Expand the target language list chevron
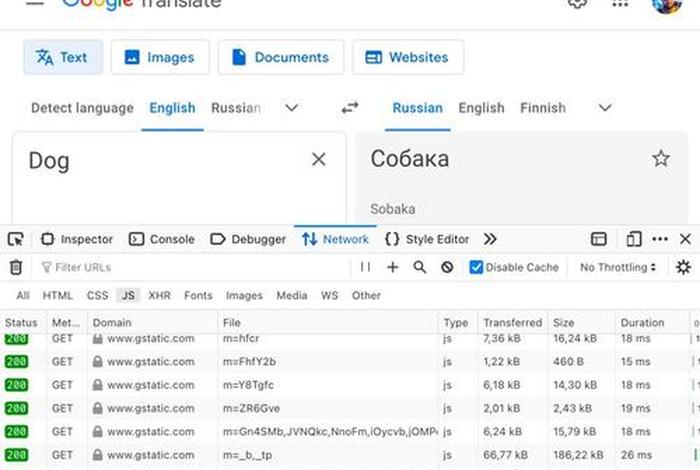Image resolution: width=700 pixels, height=470 pixels. 605,108
